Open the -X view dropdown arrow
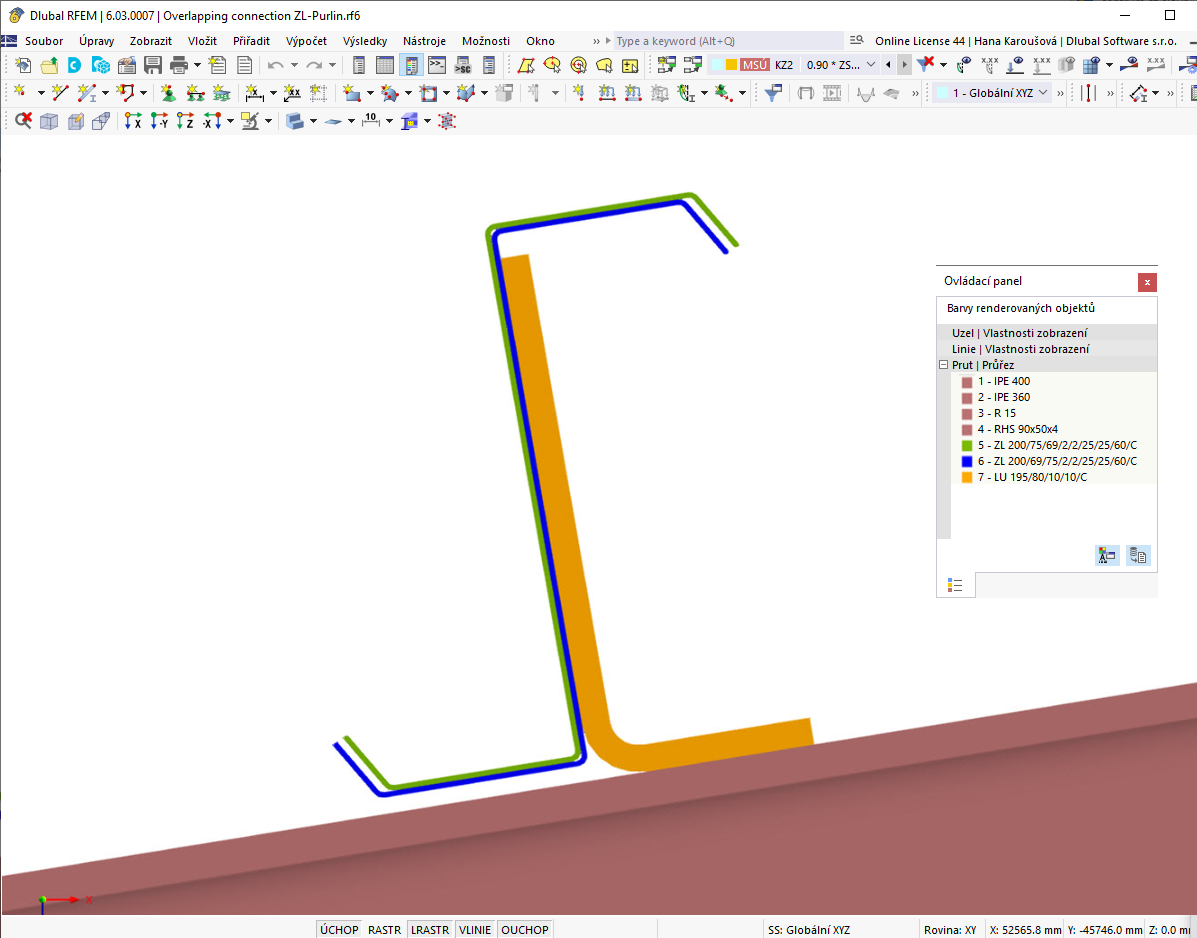This screenshot has height=938, width=1197. pos(230,121)
